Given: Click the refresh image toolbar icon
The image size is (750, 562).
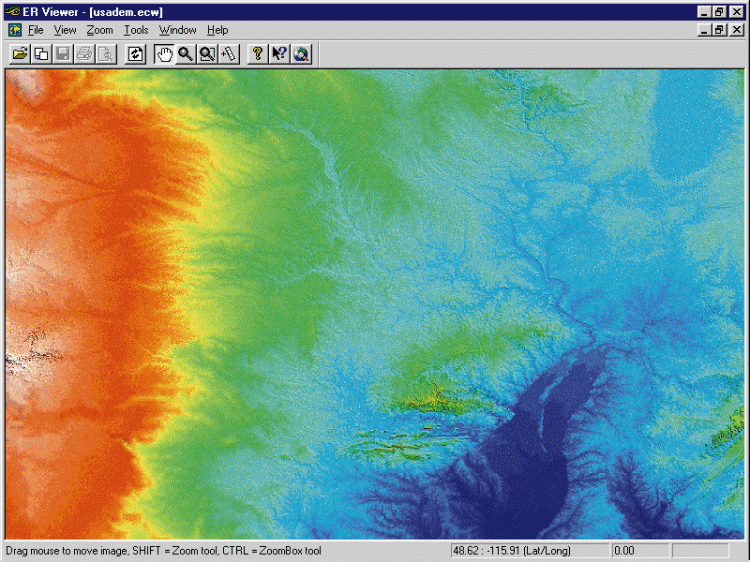Looking at the screenshot, I should pyautogui.click(x=135, y=54).
